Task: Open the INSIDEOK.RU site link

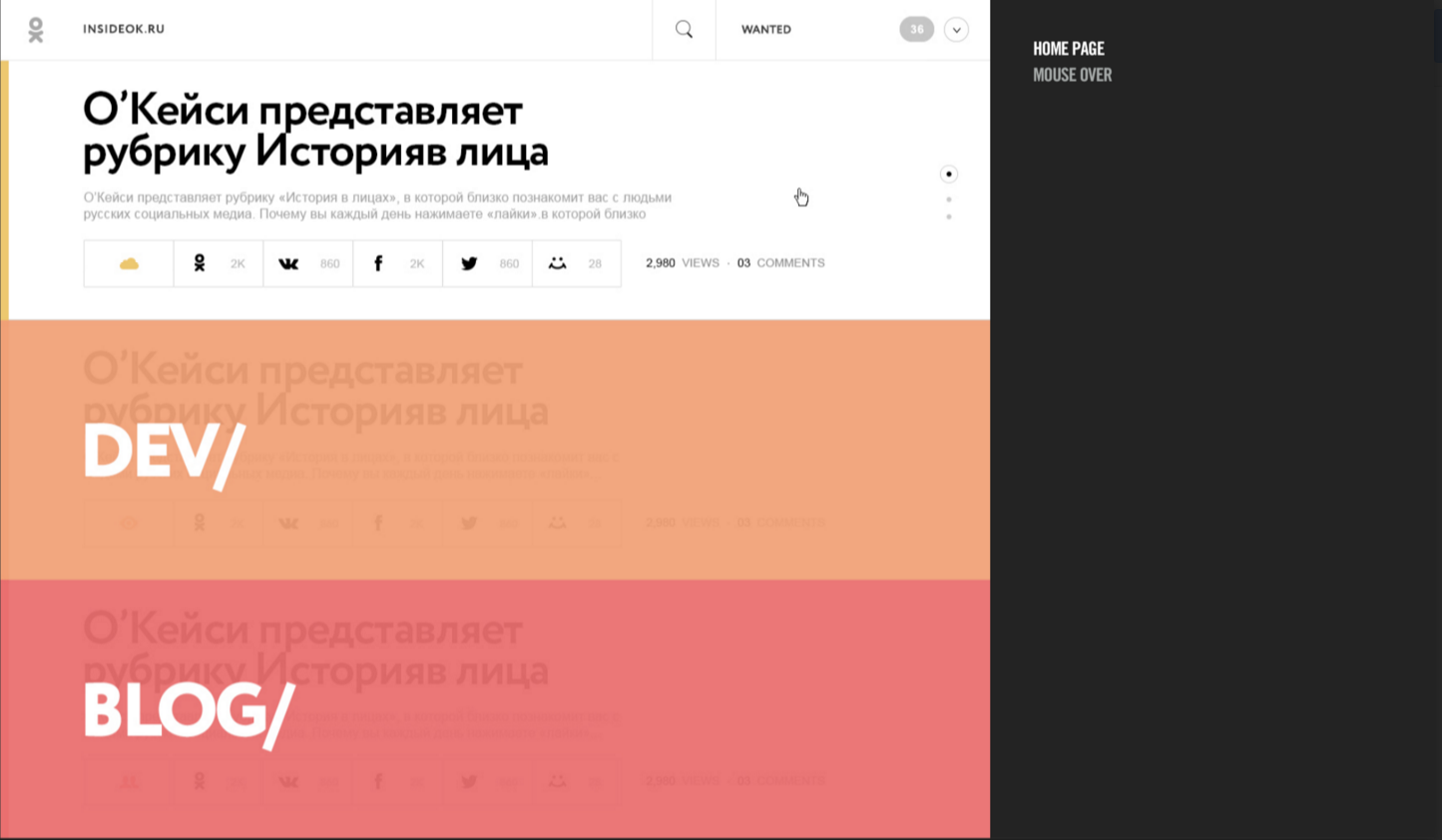Action: click(x=124, y=29)
